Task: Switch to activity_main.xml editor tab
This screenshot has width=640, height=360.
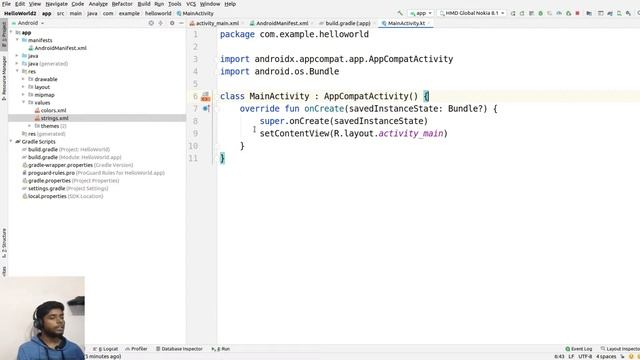Action: [x=217, y=23]
